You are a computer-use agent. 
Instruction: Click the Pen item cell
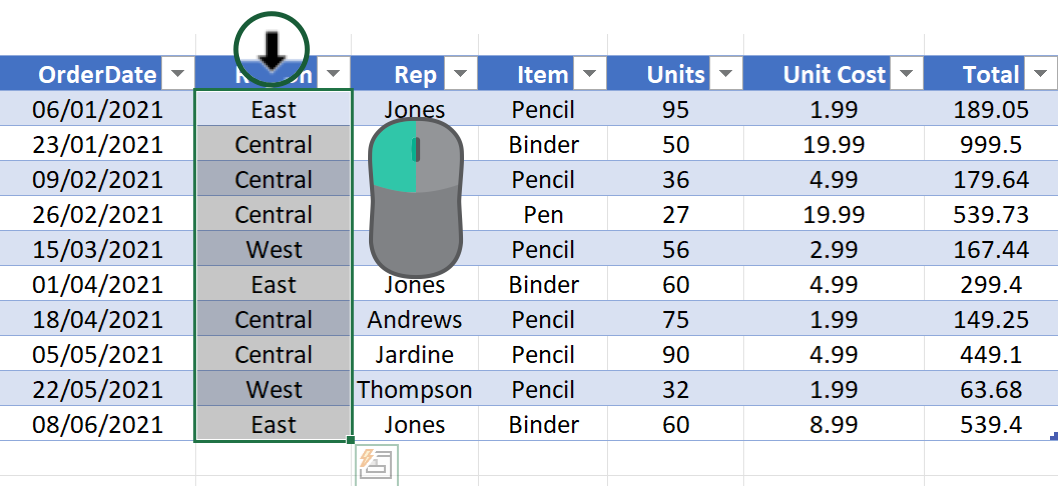point(543,215)
